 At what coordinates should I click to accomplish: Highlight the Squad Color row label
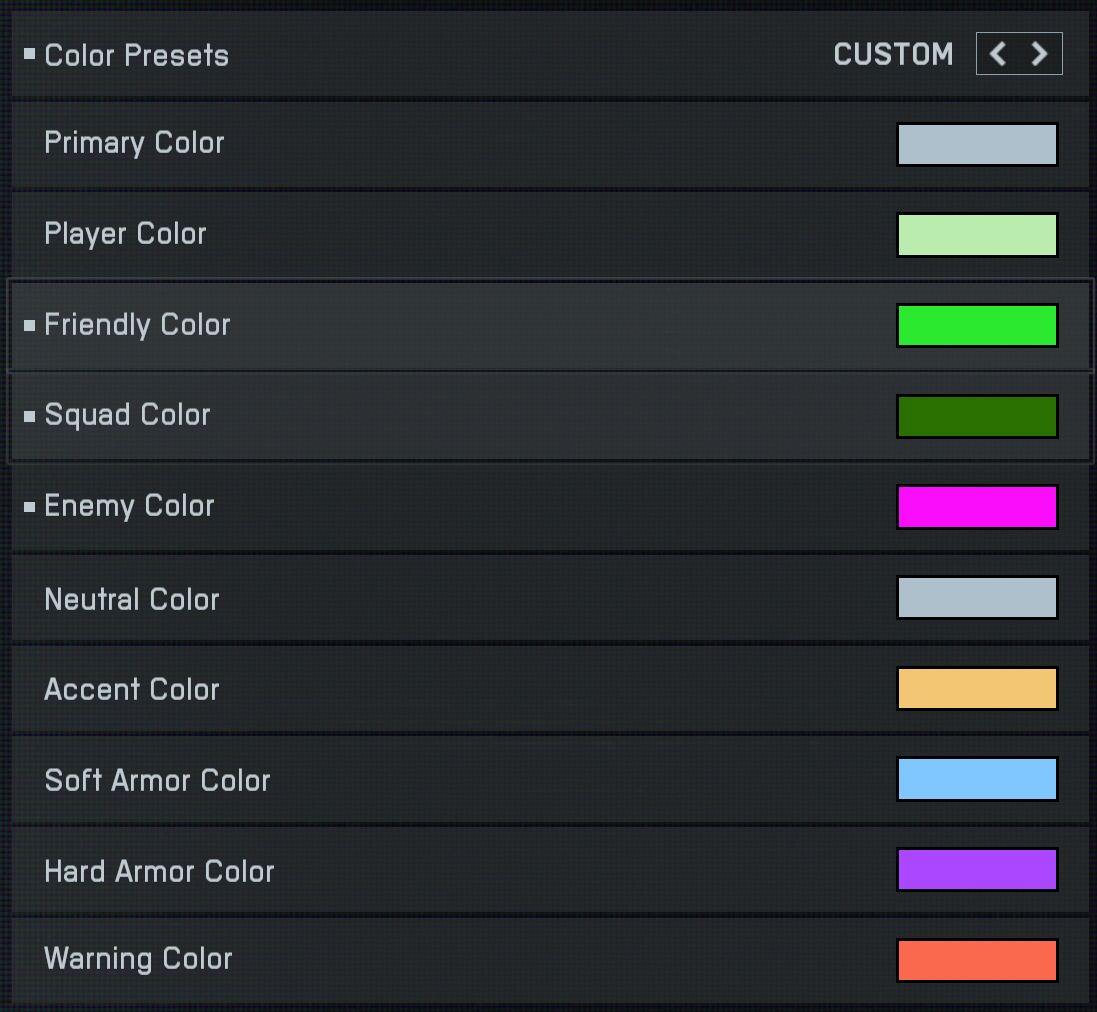coord(127,415)
